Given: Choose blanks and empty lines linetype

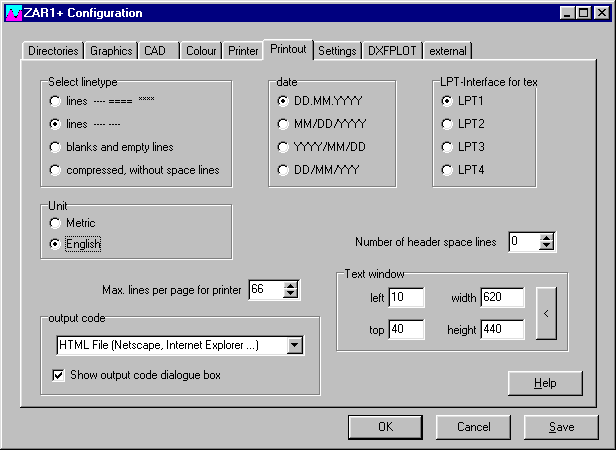Looking at the screenshot, I should (x=55, y=147).
